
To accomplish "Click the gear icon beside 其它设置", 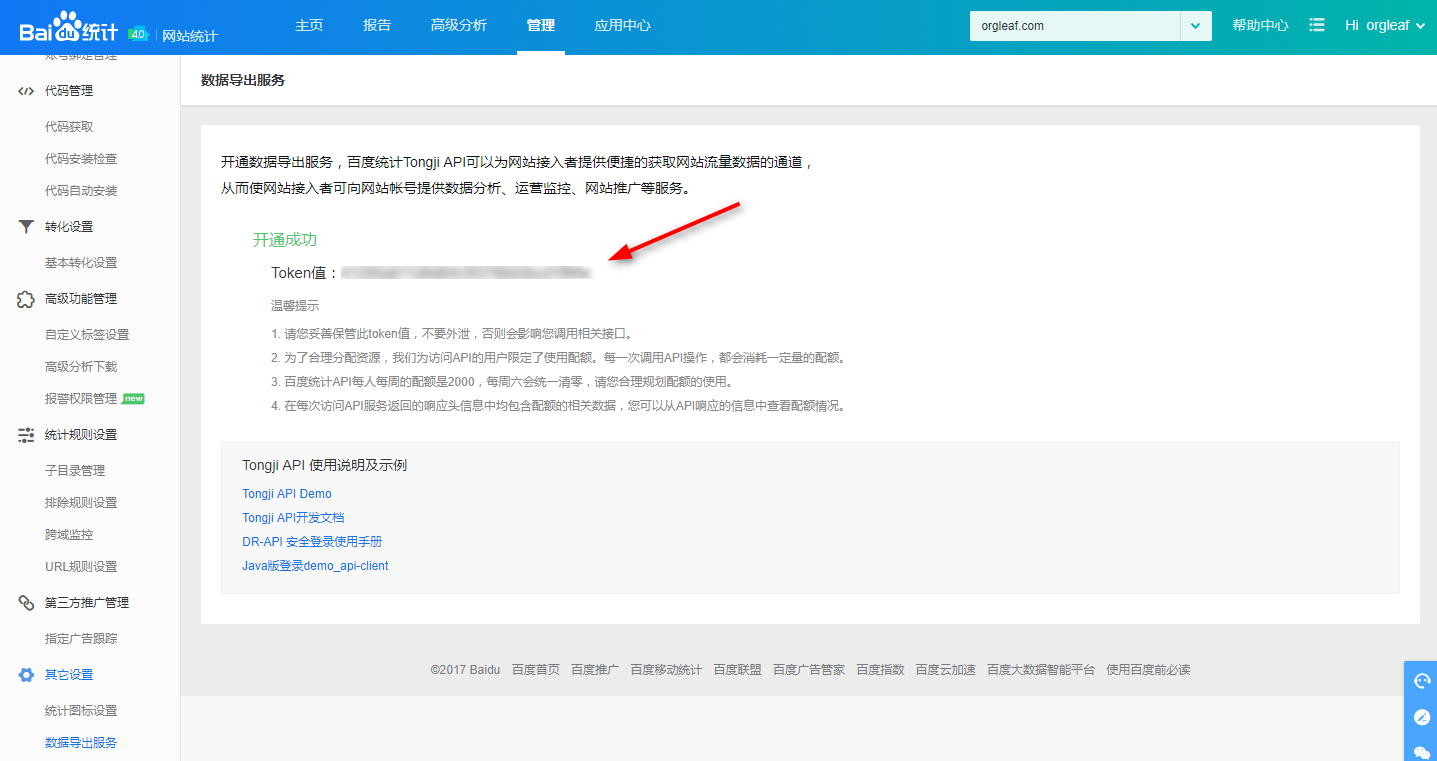I will pyautogui.click(x=26, y=675).
